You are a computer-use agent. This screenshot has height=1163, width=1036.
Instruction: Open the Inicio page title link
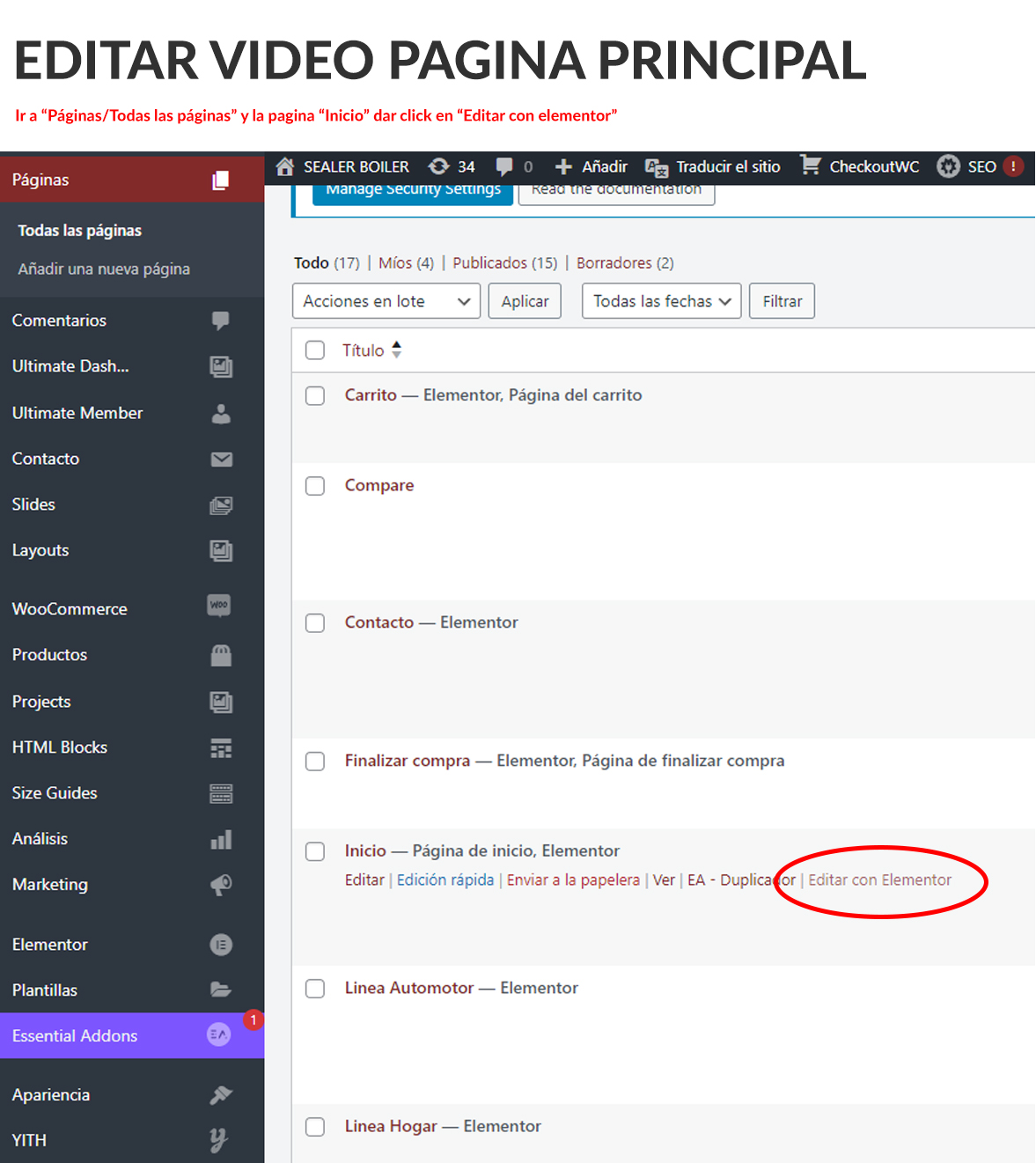point(365,850)
